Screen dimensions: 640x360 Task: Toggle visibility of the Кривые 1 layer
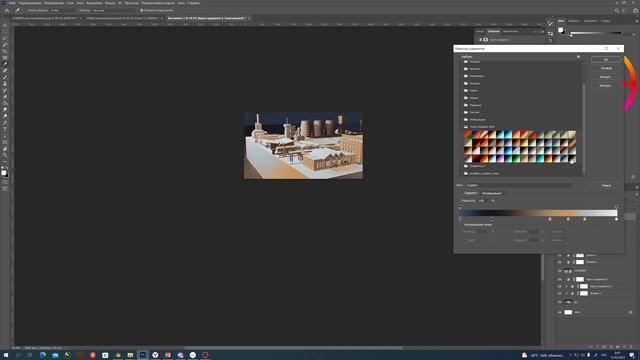click(560, 293)
